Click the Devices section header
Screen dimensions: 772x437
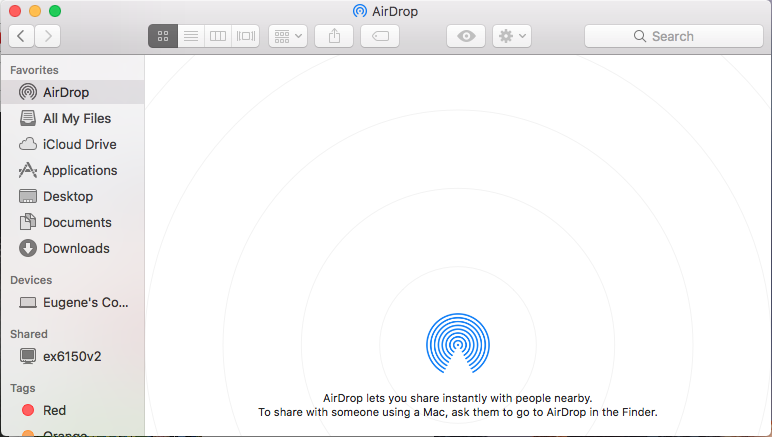[31, 280]
